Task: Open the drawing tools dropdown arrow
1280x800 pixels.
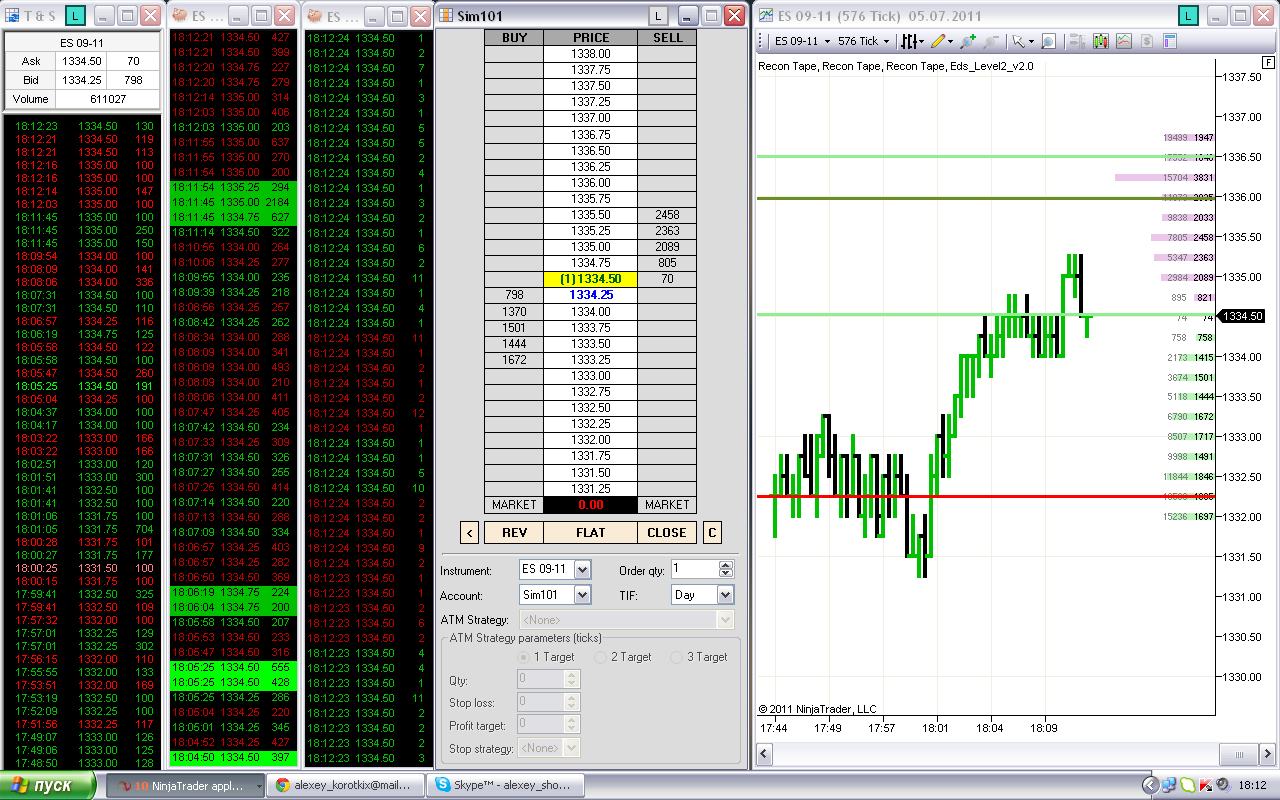Action: point(950,42)
